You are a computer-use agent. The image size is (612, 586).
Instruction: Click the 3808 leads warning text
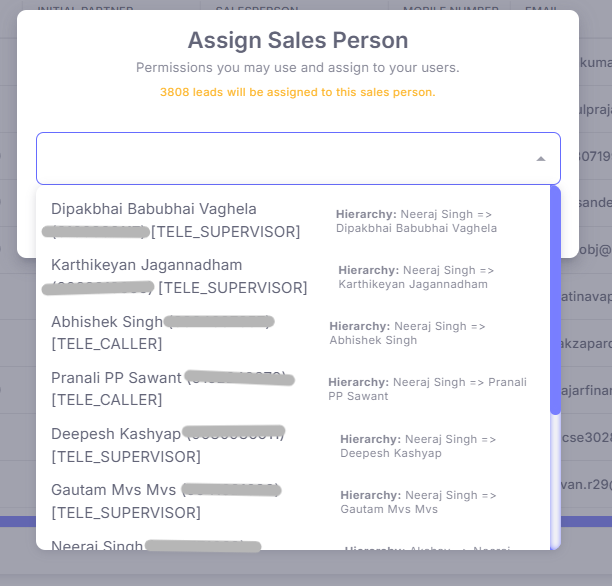[298, 92]
